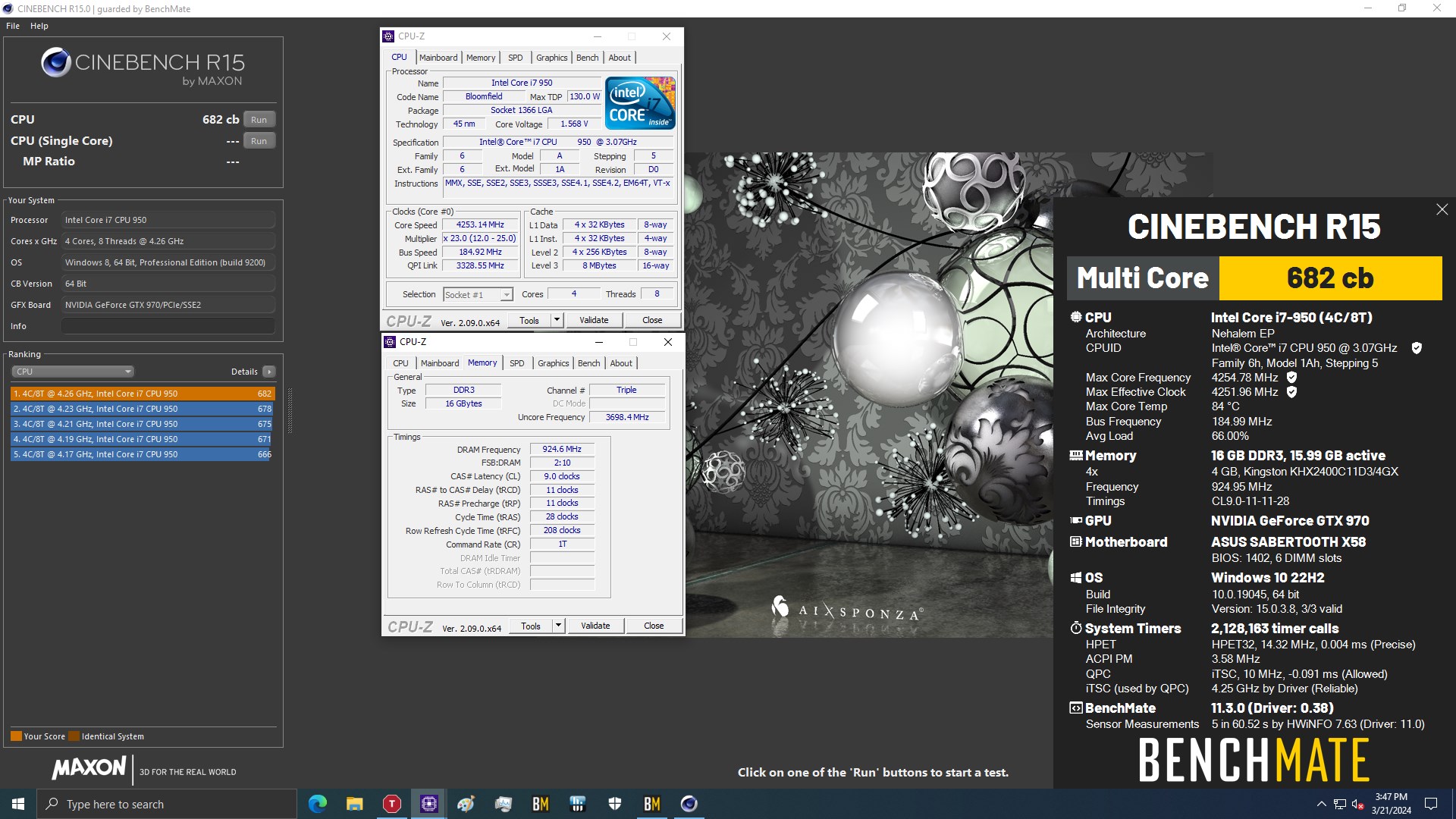
Task: Switch to Cinebench via its taskbar icon
Action: coord(689,804)
